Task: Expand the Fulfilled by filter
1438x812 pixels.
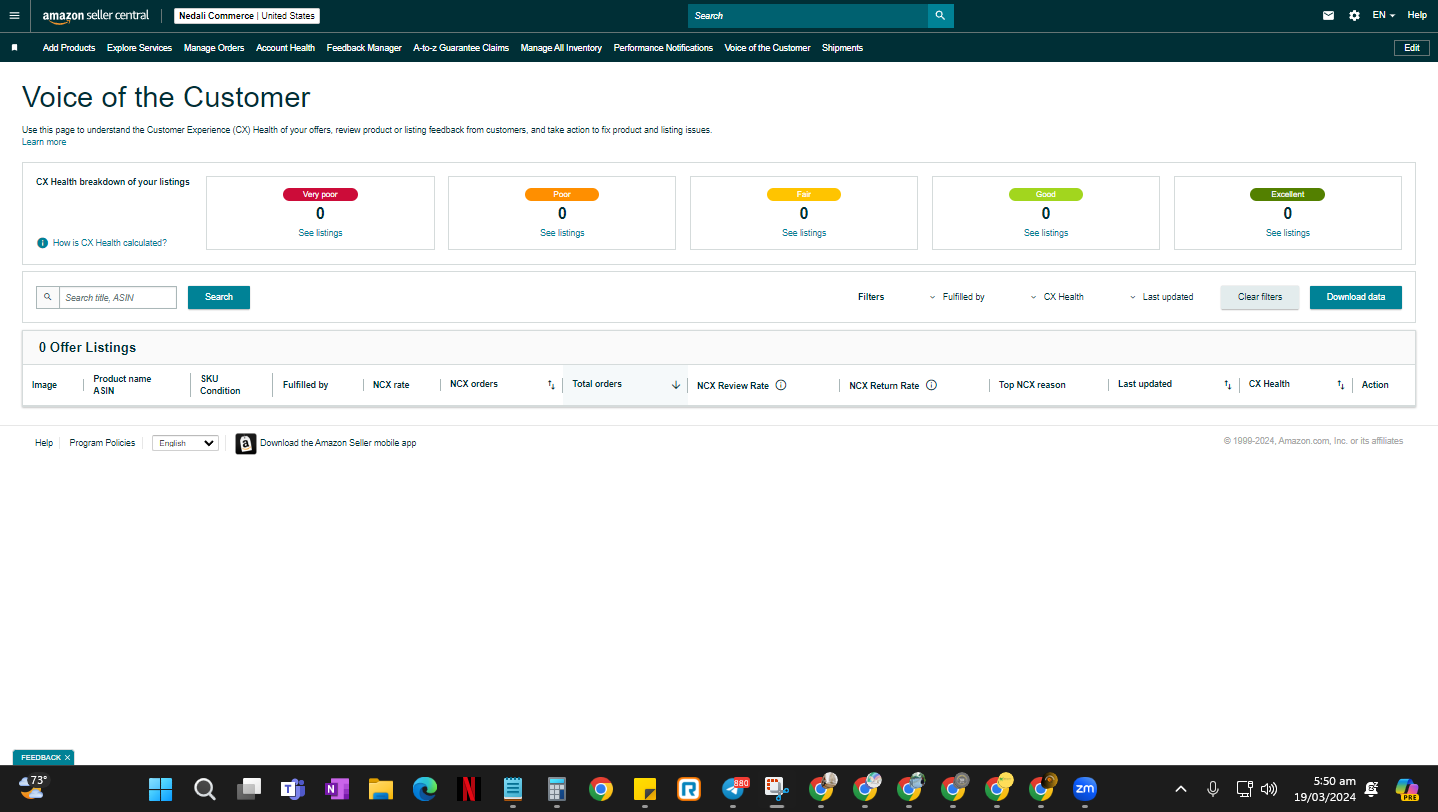Action: (957, 297)
